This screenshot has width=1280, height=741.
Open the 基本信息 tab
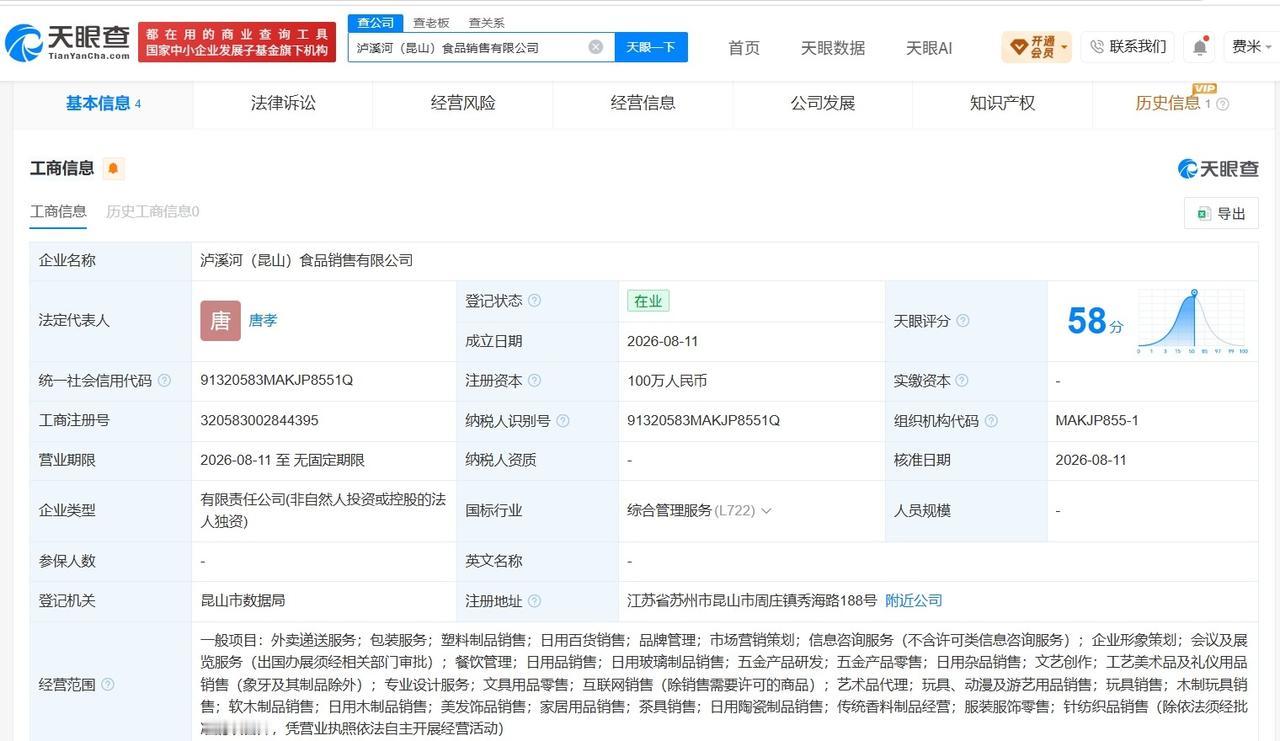point(103,103)
